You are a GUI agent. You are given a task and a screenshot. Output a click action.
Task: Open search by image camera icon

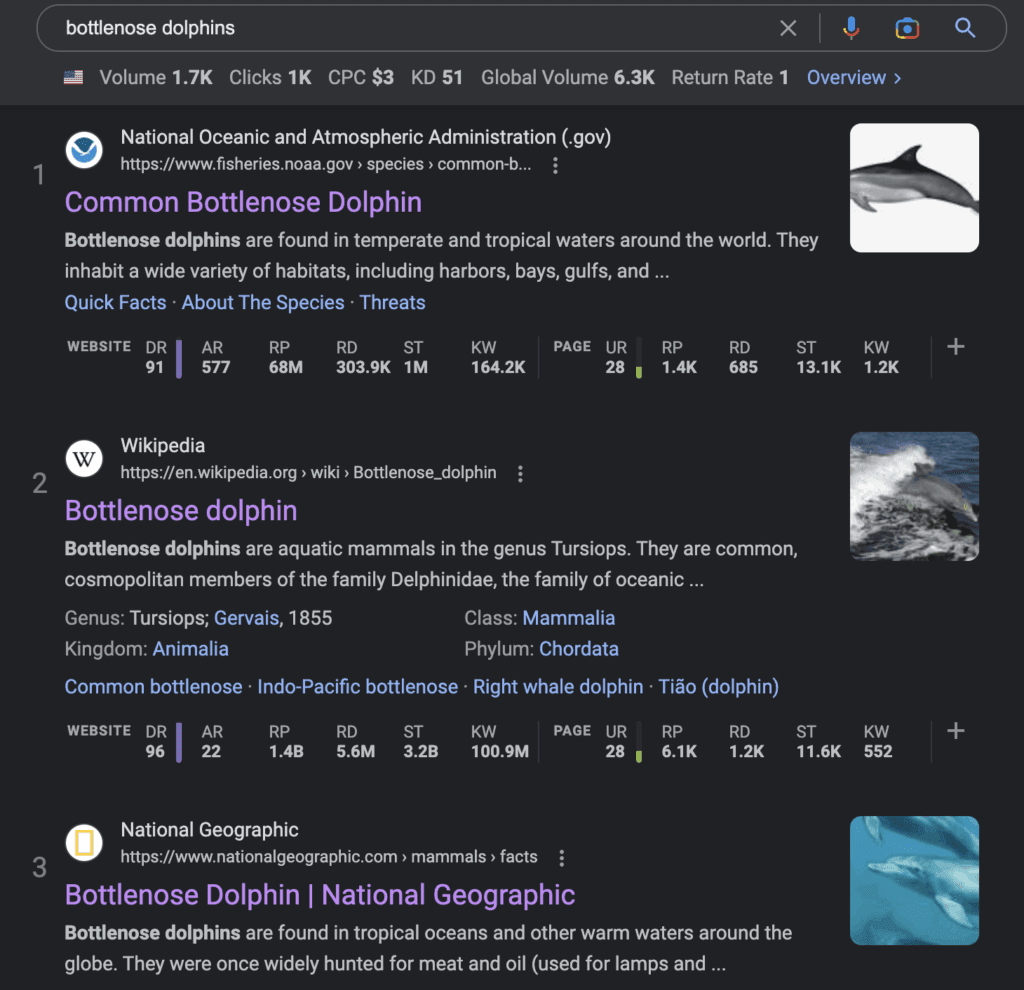[907, 28]
